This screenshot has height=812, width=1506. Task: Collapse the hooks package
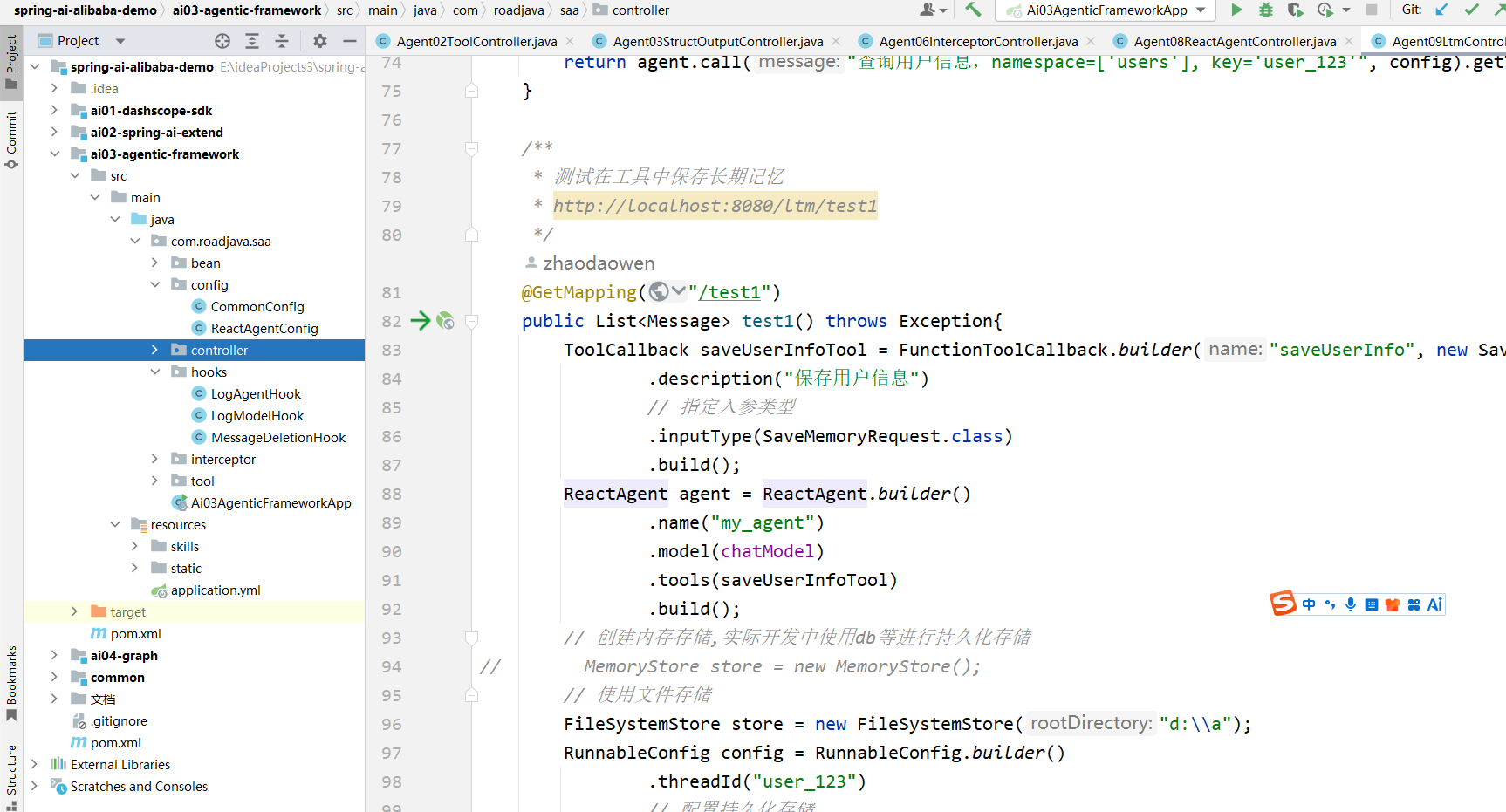coord(154,372)
